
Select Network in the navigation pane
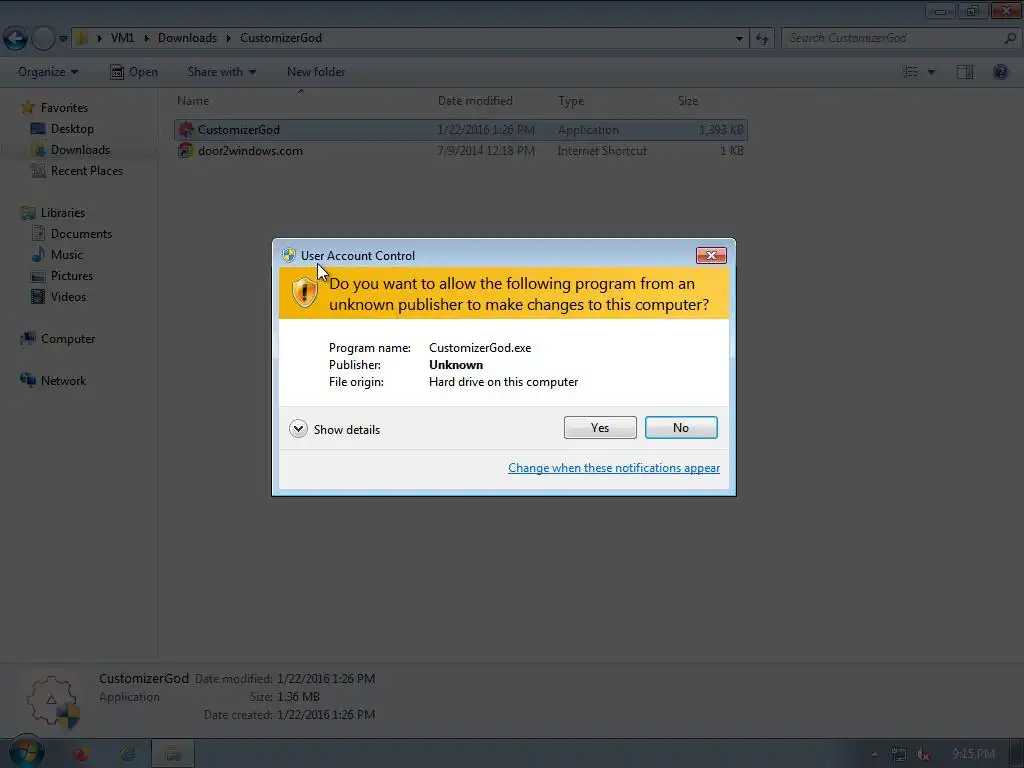pyautogui.click(x=63, y=381)
